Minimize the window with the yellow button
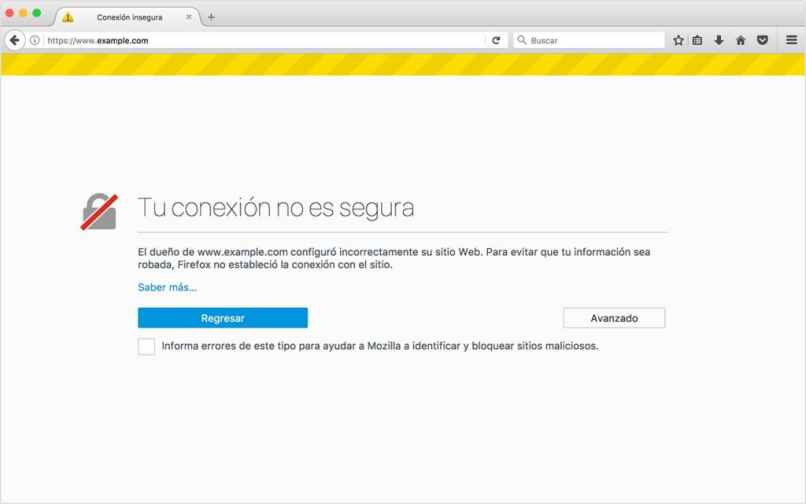 click(x=23, y=13)
